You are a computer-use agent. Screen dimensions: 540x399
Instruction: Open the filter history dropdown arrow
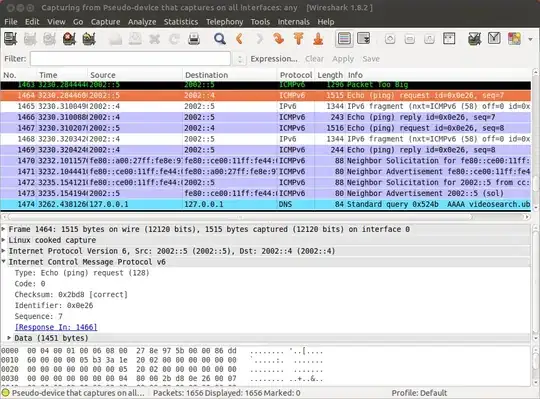[x=240, y=59]
